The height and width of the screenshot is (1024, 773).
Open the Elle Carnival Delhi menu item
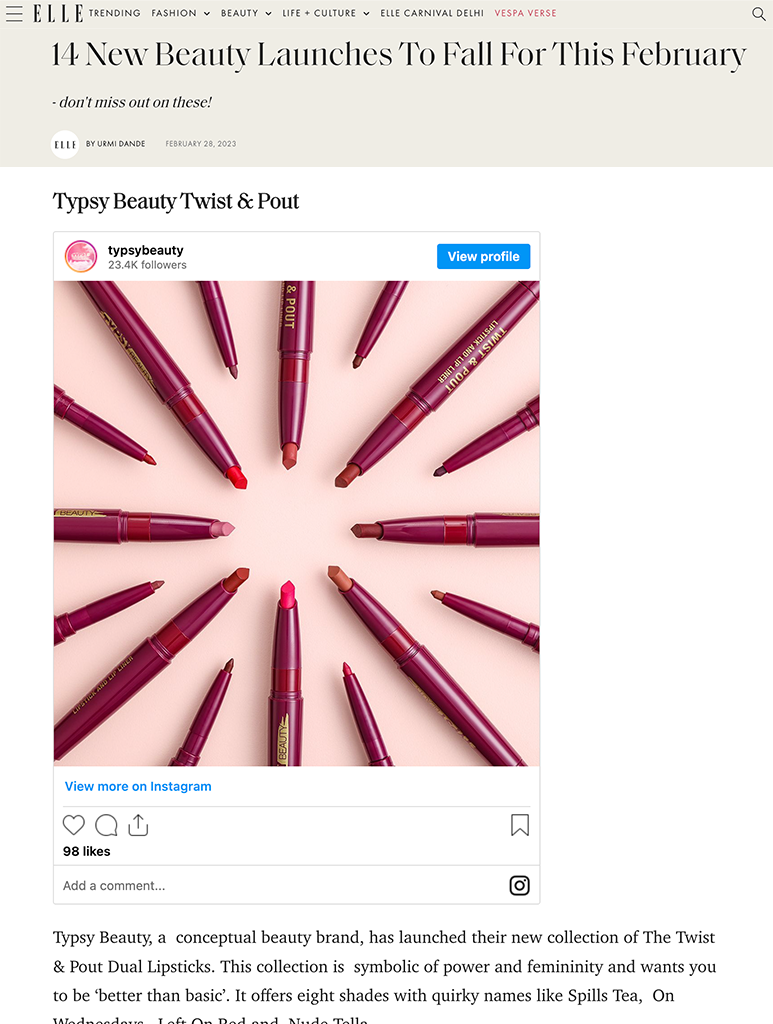[432, 14]
